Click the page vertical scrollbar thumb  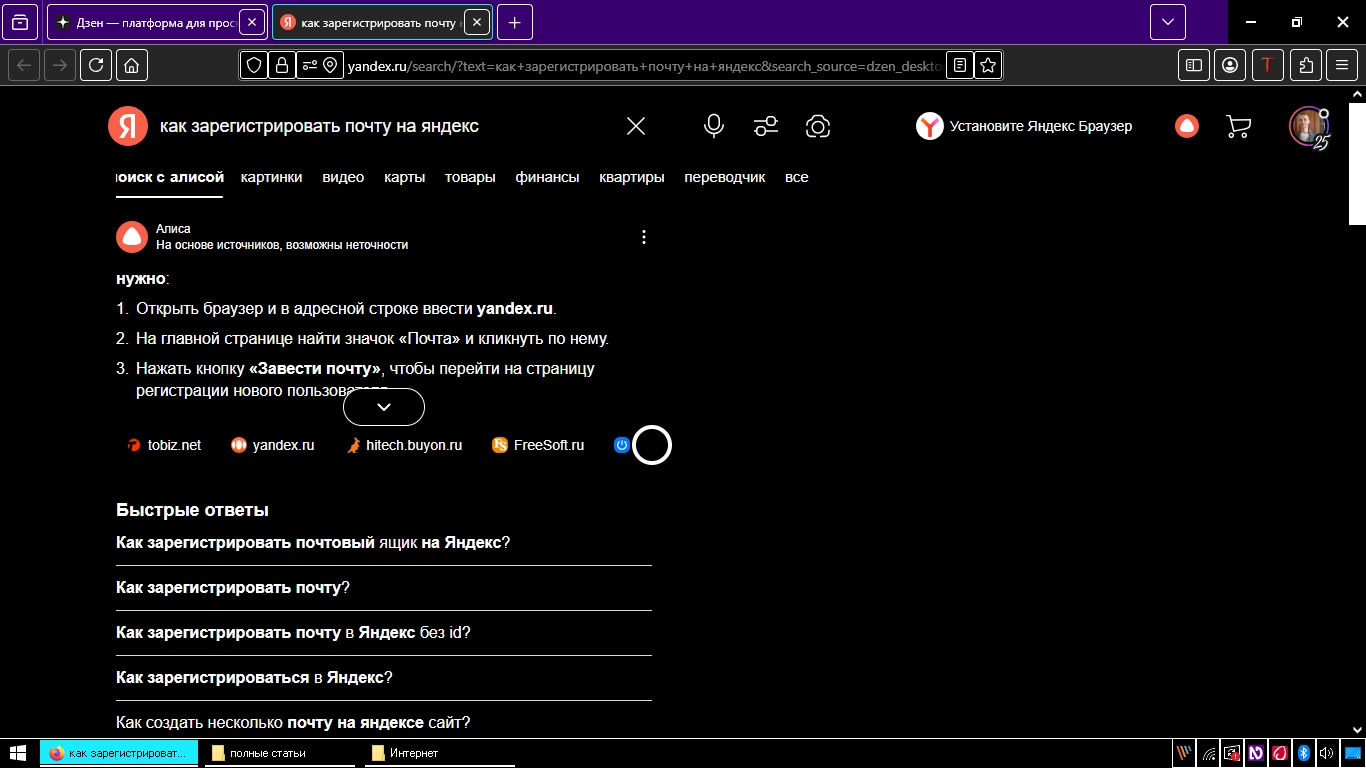pyautogui.click(x=1357, y=163)
